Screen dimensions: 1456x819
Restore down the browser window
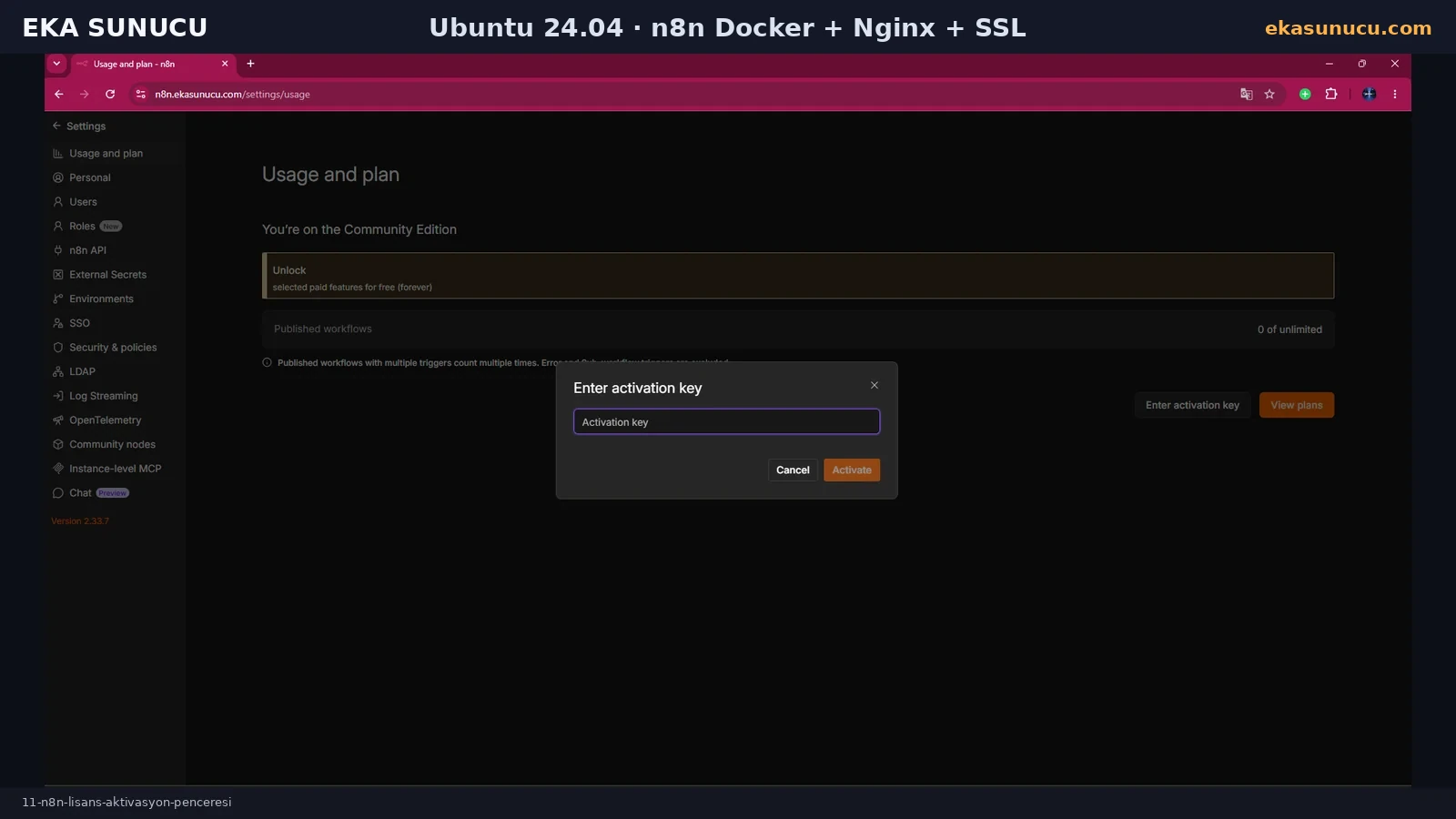(x=1362, y=64)
